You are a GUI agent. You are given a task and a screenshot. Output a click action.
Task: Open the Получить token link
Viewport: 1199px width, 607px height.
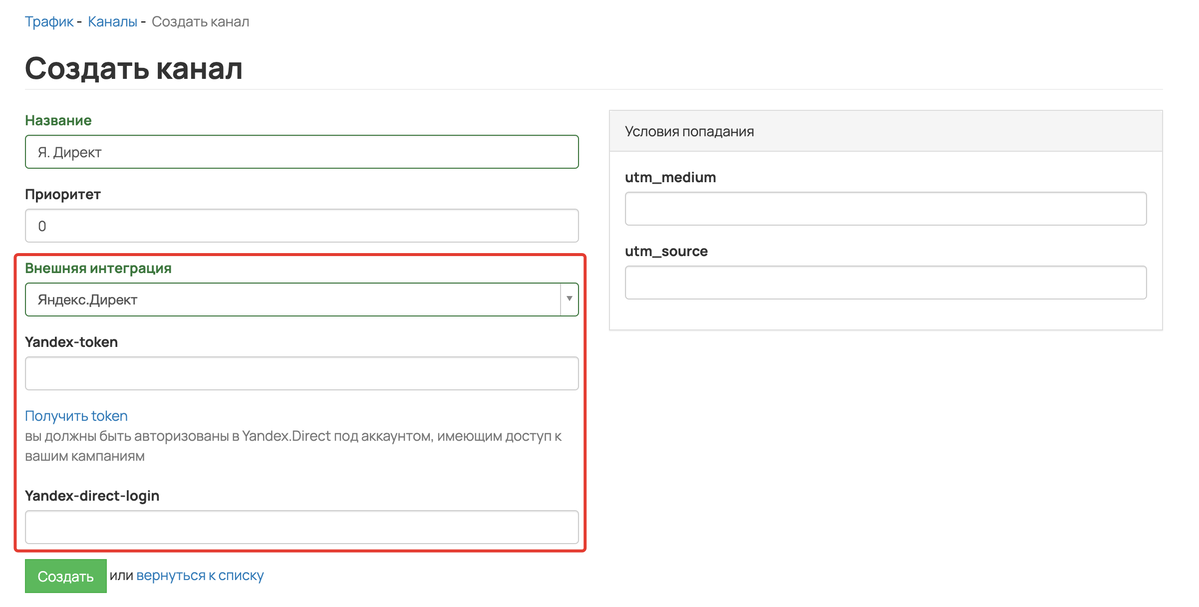(76, 416)
